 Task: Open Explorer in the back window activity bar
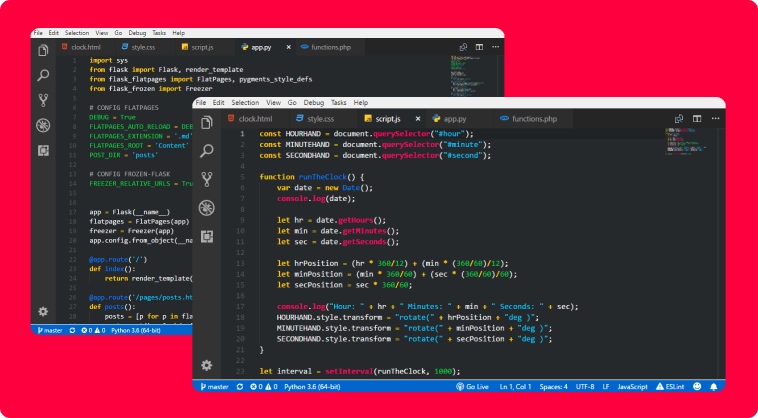coord(43,50)
